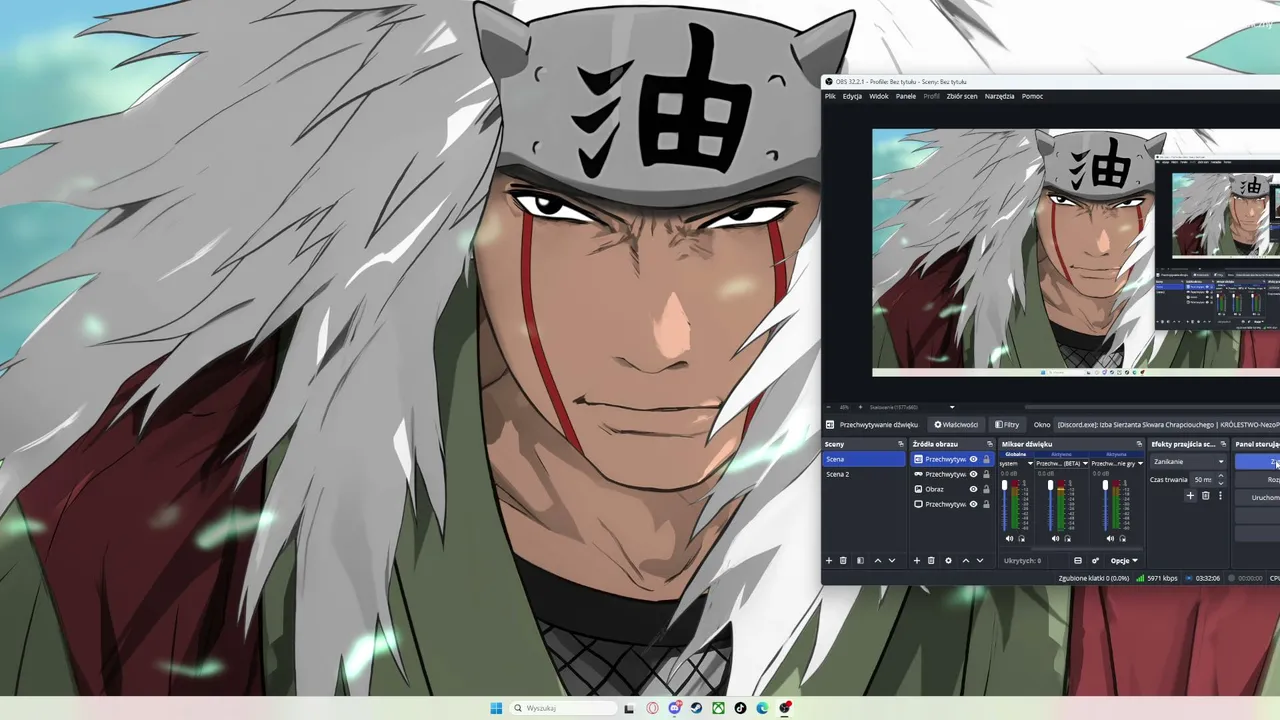The height and width of the screenshot is (720, 1280).
Task: Undock the Mikser dźwięku panel
Action: [x=1139, y=444]
